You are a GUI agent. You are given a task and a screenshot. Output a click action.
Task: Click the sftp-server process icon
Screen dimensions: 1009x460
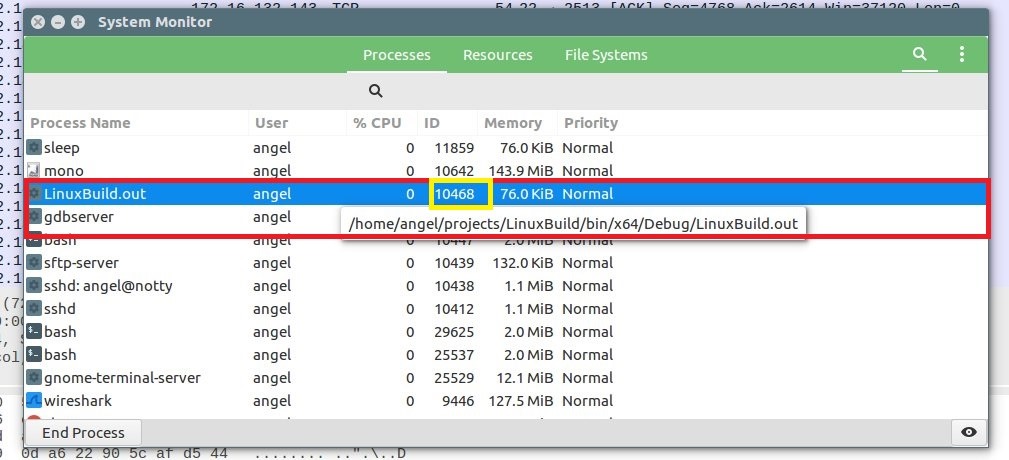34,263
